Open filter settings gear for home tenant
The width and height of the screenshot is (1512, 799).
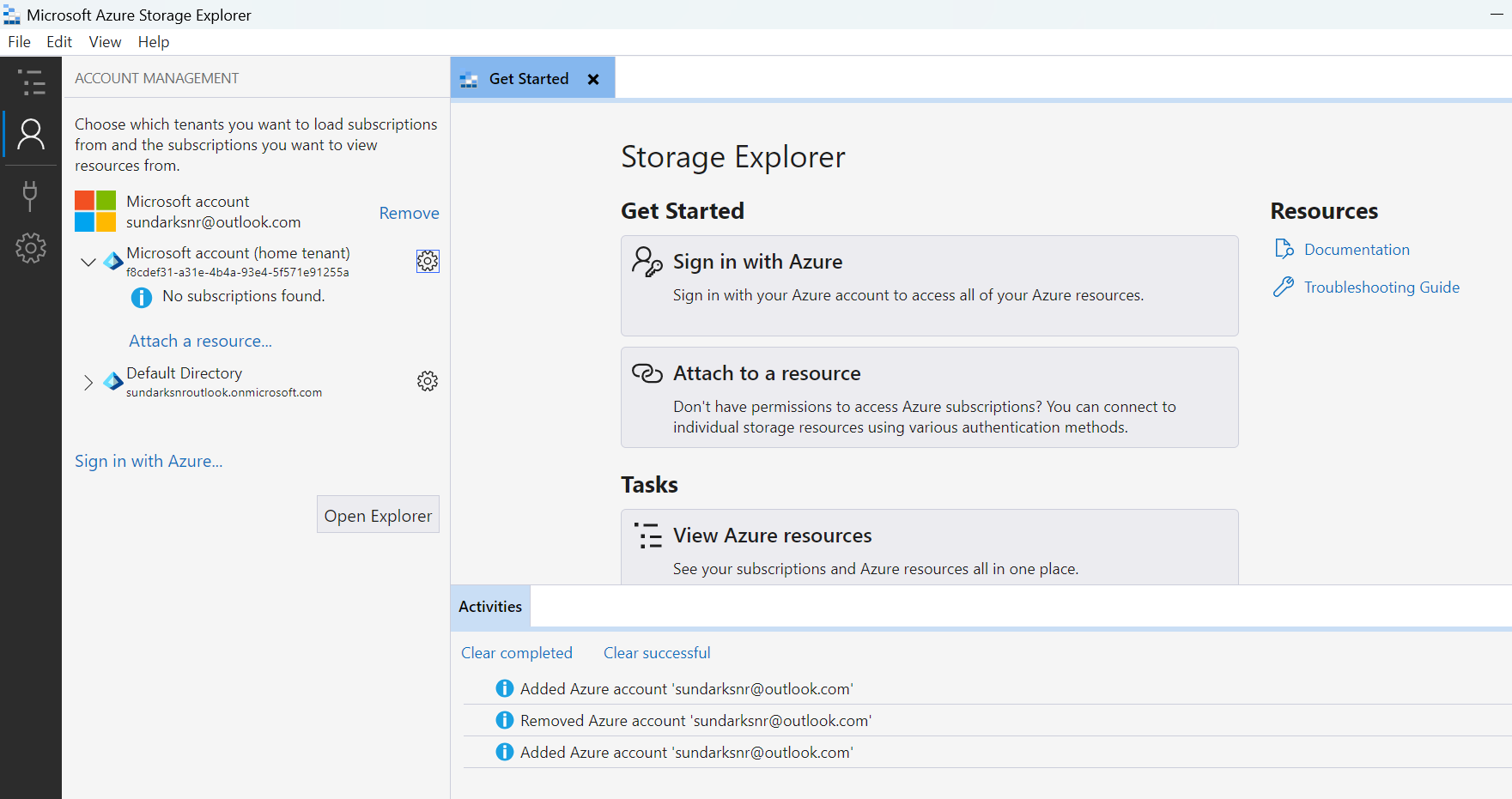click(428, 261)
